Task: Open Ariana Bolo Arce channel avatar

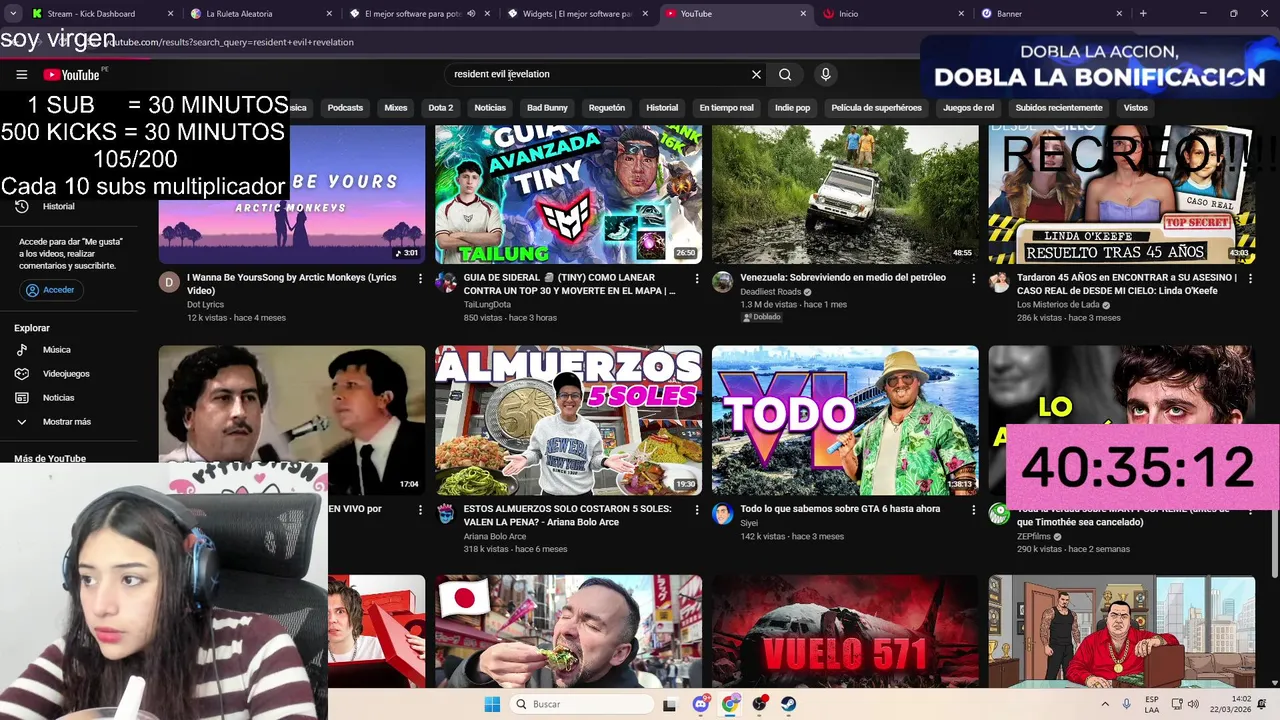Action: [x=445, y=513]
